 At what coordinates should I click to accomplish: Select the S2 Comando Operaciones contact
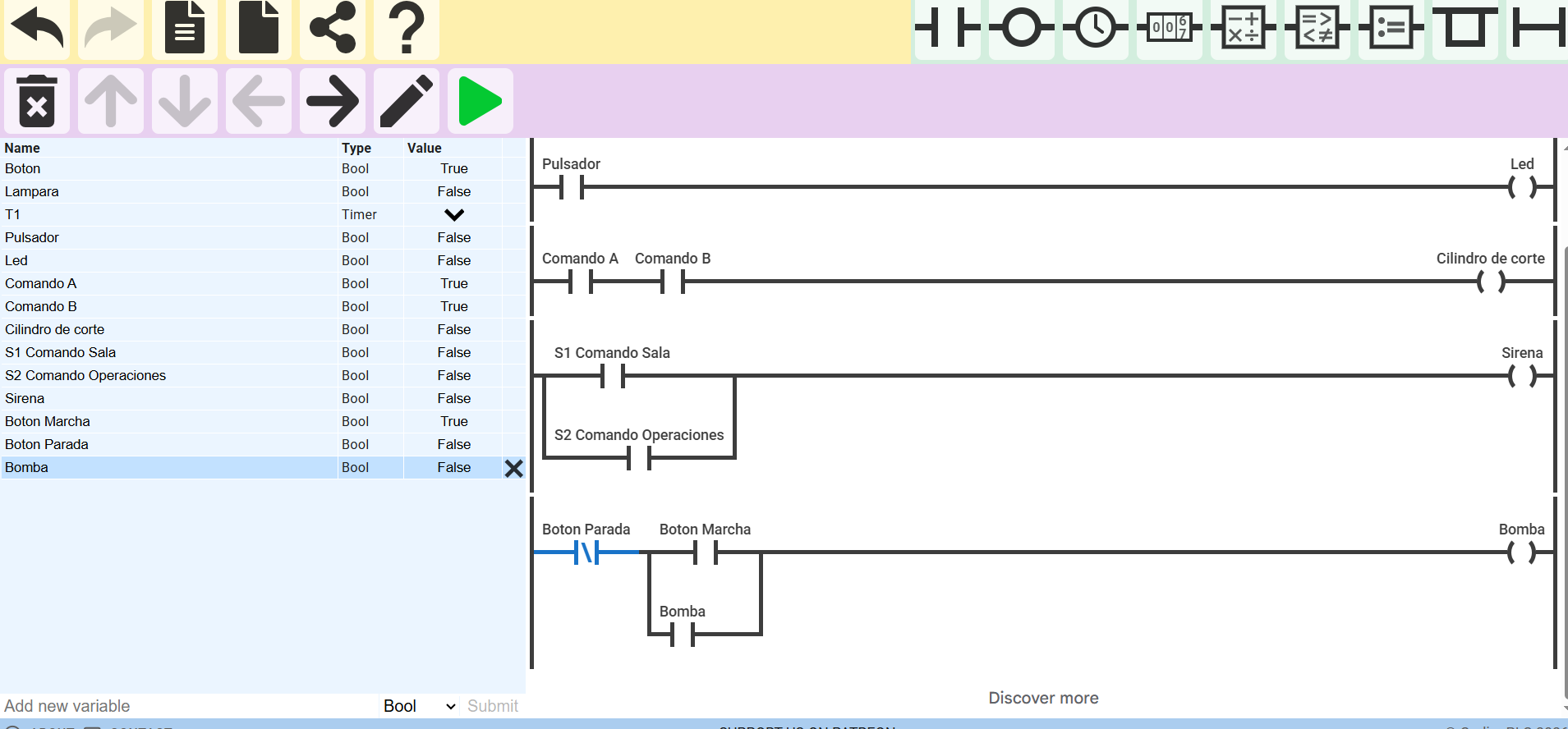click(639, 458)
